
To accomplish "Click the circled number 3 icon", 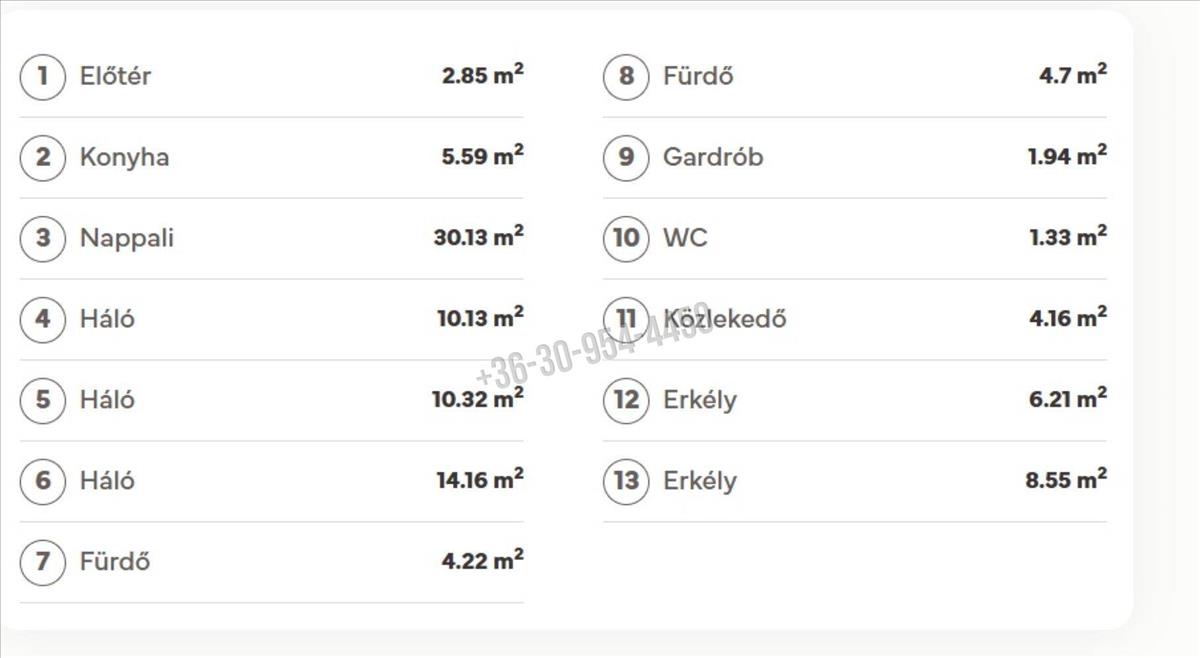I will (42, 238).
